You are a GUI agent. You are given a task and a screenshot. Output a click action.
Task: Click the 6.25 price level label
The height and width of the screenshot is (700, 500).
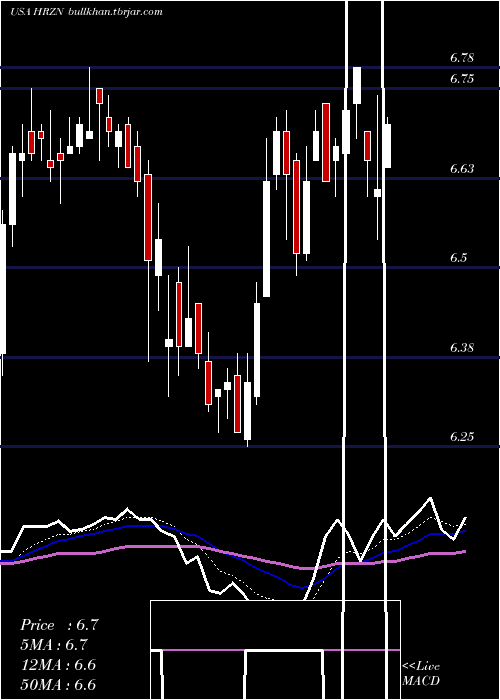pyautogui.click(x=462, y=436)
